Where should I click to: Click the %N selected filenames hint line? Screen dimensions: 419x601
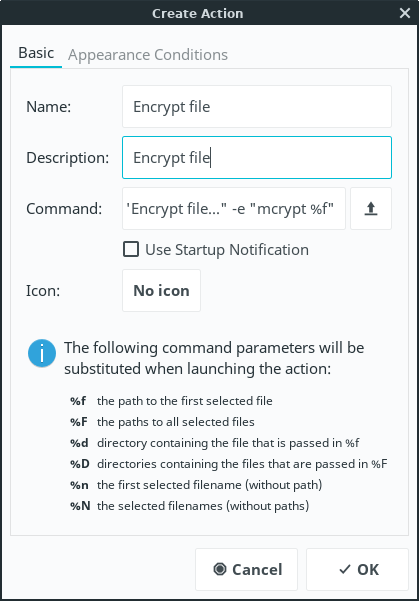189,506
